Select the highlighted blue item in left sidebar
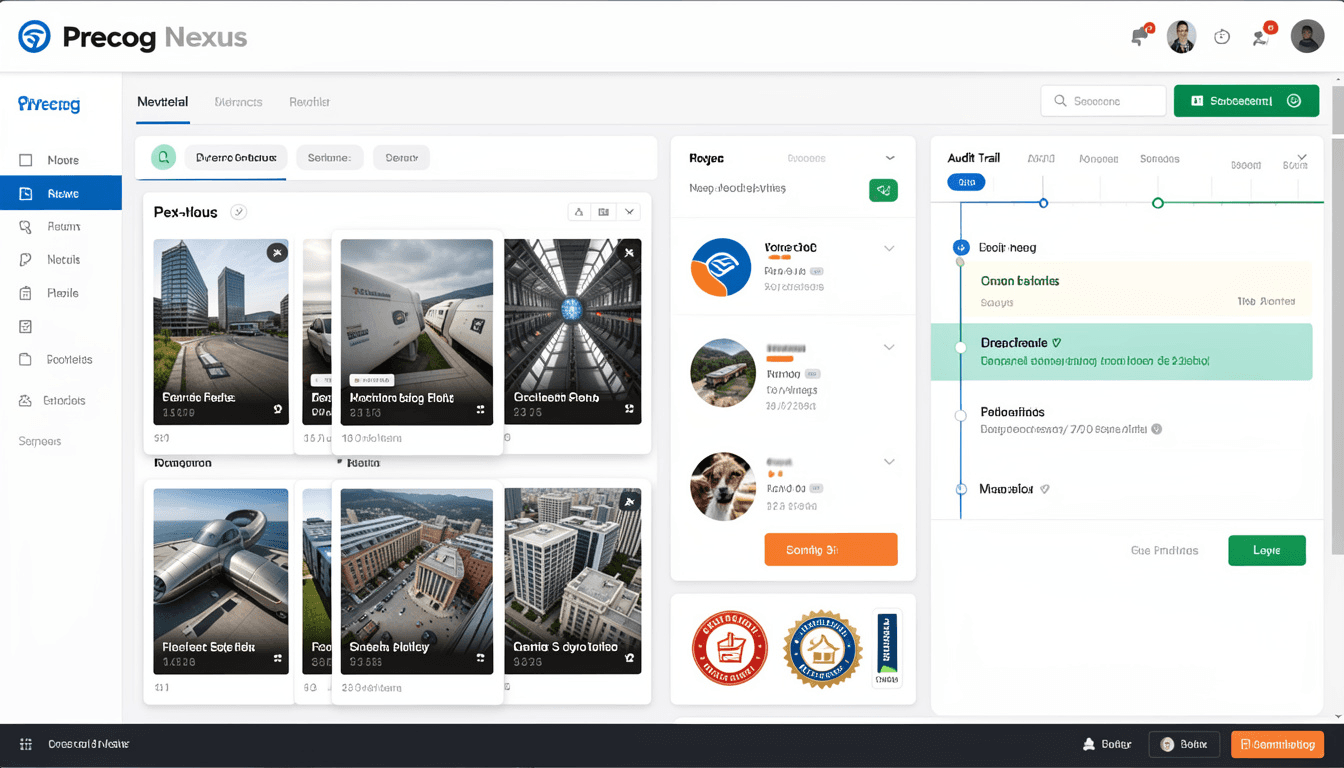1344x768 pixels. tap(61, 193)
